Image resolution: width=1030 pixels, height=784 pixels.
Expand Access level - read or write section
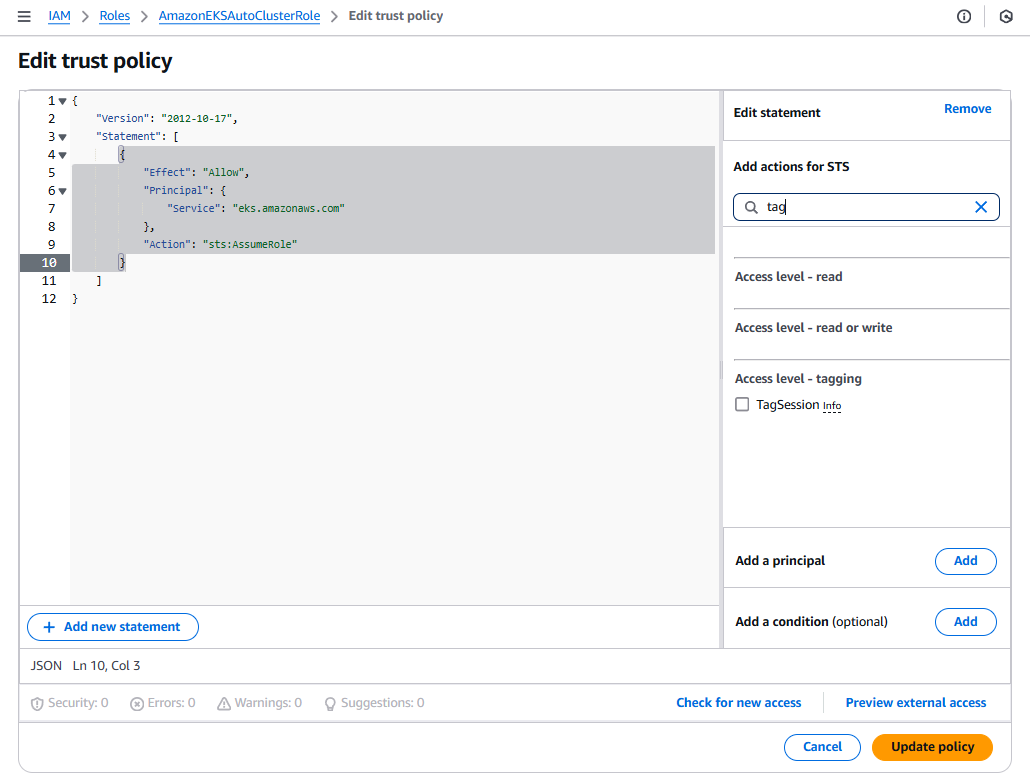pos(813,328)
